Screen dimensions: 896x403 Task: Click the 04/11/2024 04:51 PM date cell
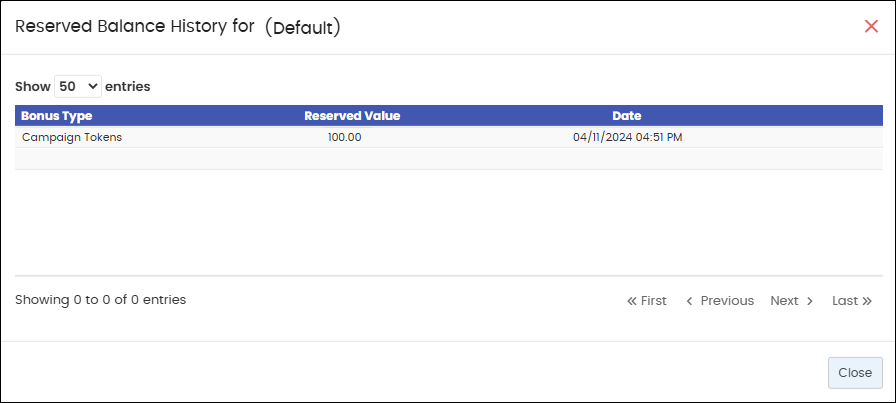tap(627, 137)
